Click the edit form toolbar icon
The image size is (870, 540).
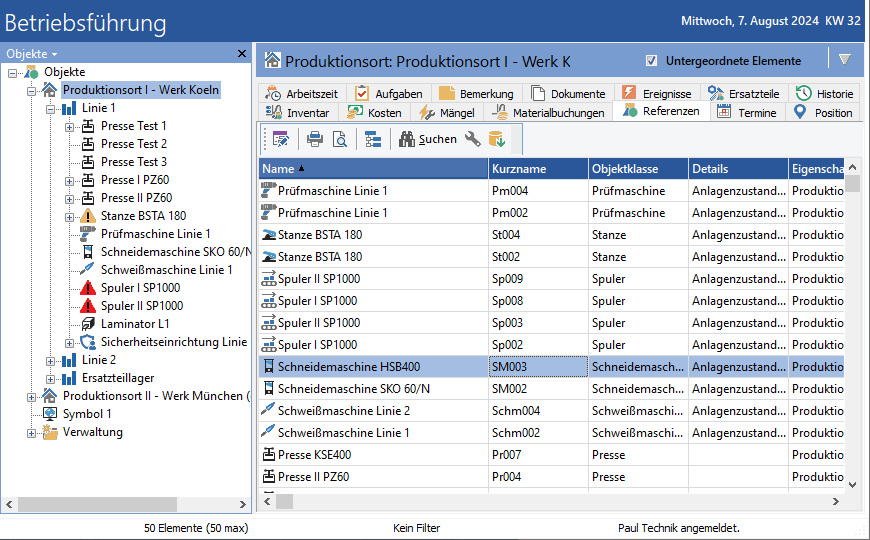(281, 139)
